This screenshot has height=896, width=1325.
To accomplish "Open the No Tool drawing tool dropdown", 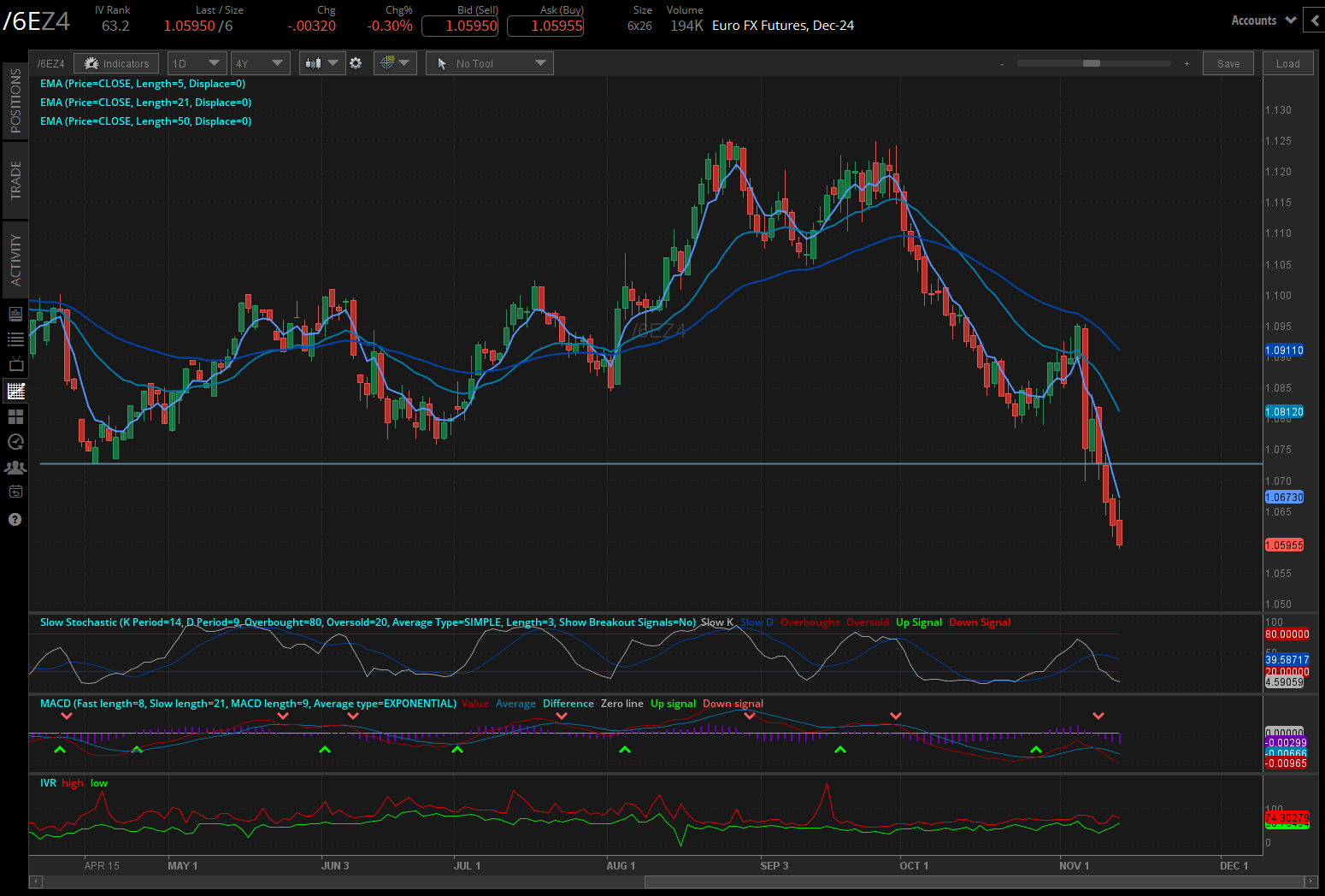I will pos(489,63).
